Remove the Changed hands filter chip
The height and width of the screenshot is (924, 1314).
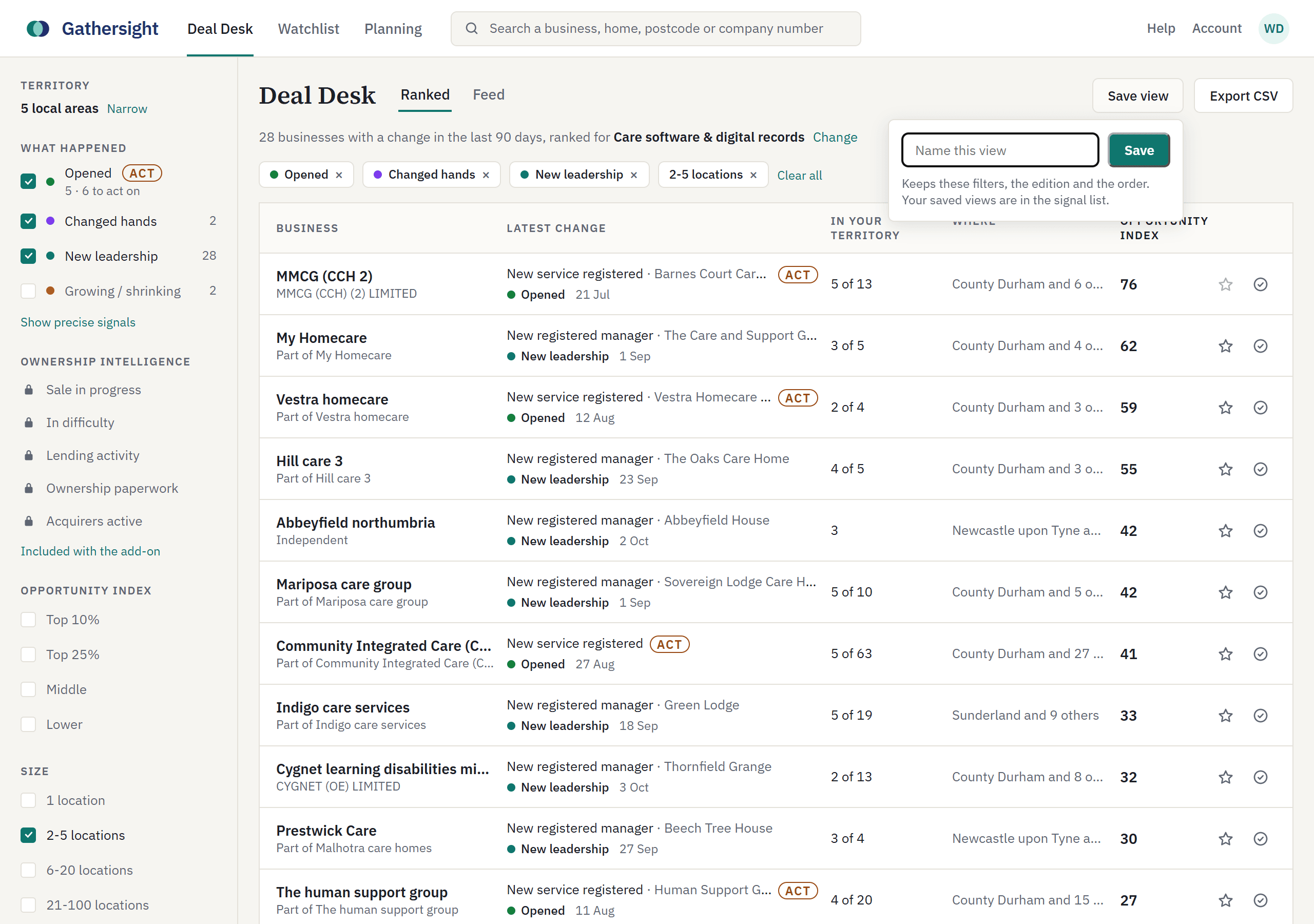pyautogui.click(x=486, y=175)
